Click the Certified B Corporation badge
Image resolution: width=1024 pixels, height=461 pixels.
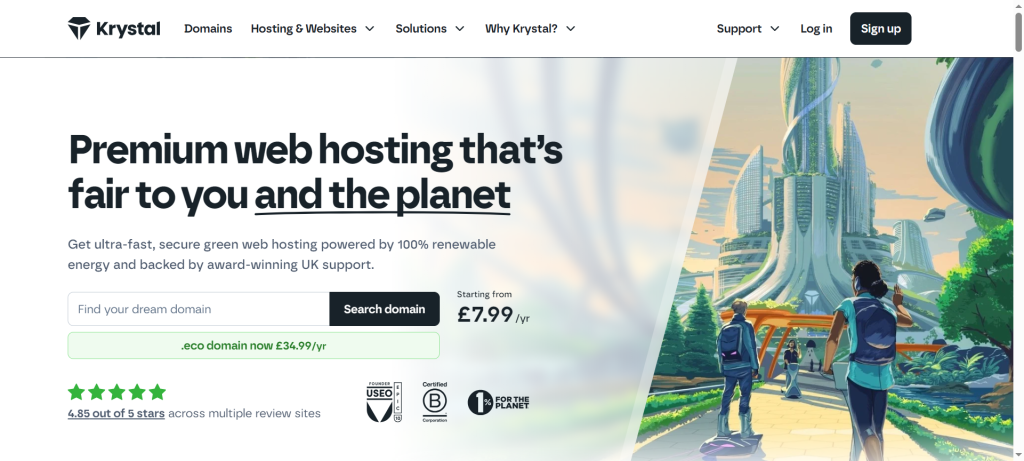[x=434, y=402]
